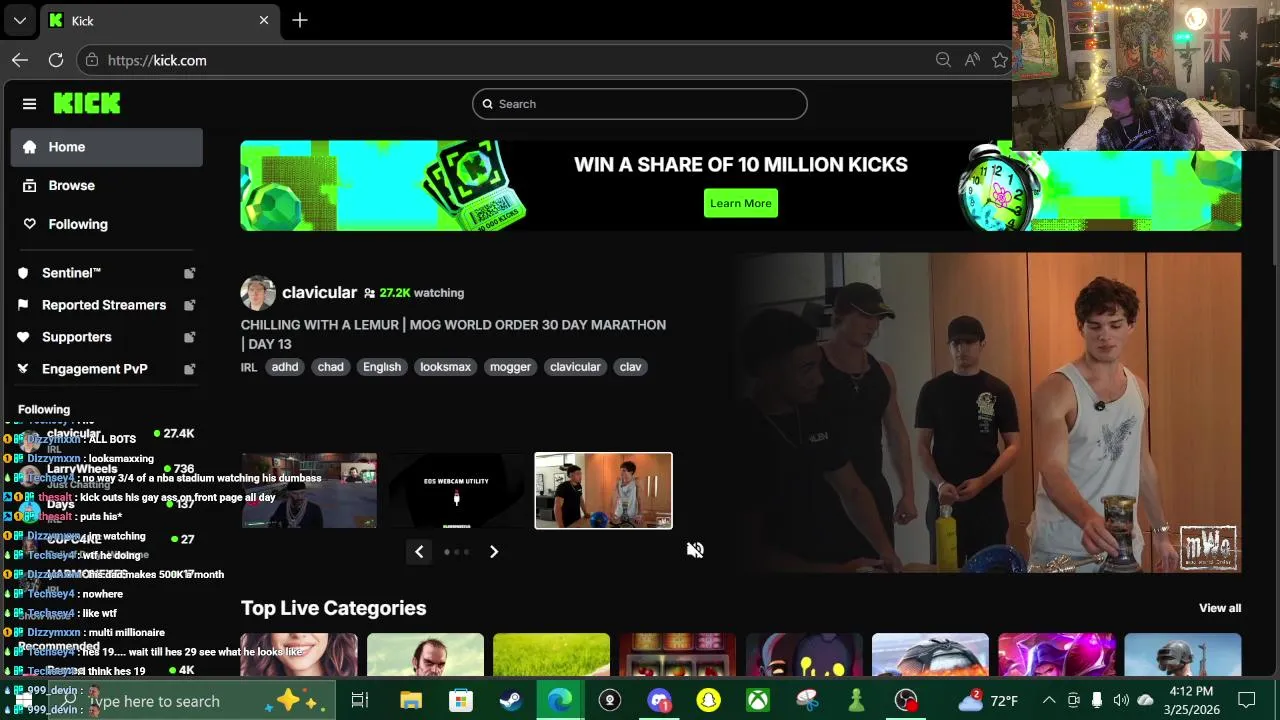Screen dimensions: 1280x720
Task: Click external-link icon beside Sentinel™
Action: point(189,273)
